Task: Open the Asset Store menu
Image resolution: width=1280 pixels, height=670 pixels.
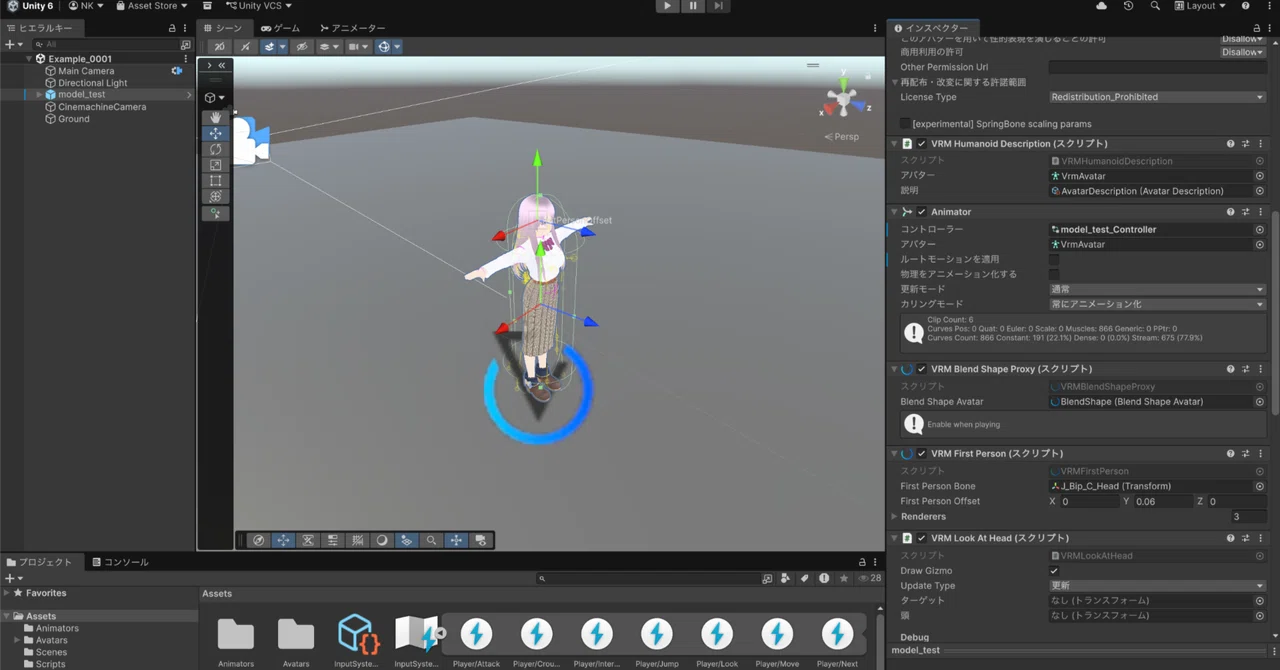Action: coord(152,6)
